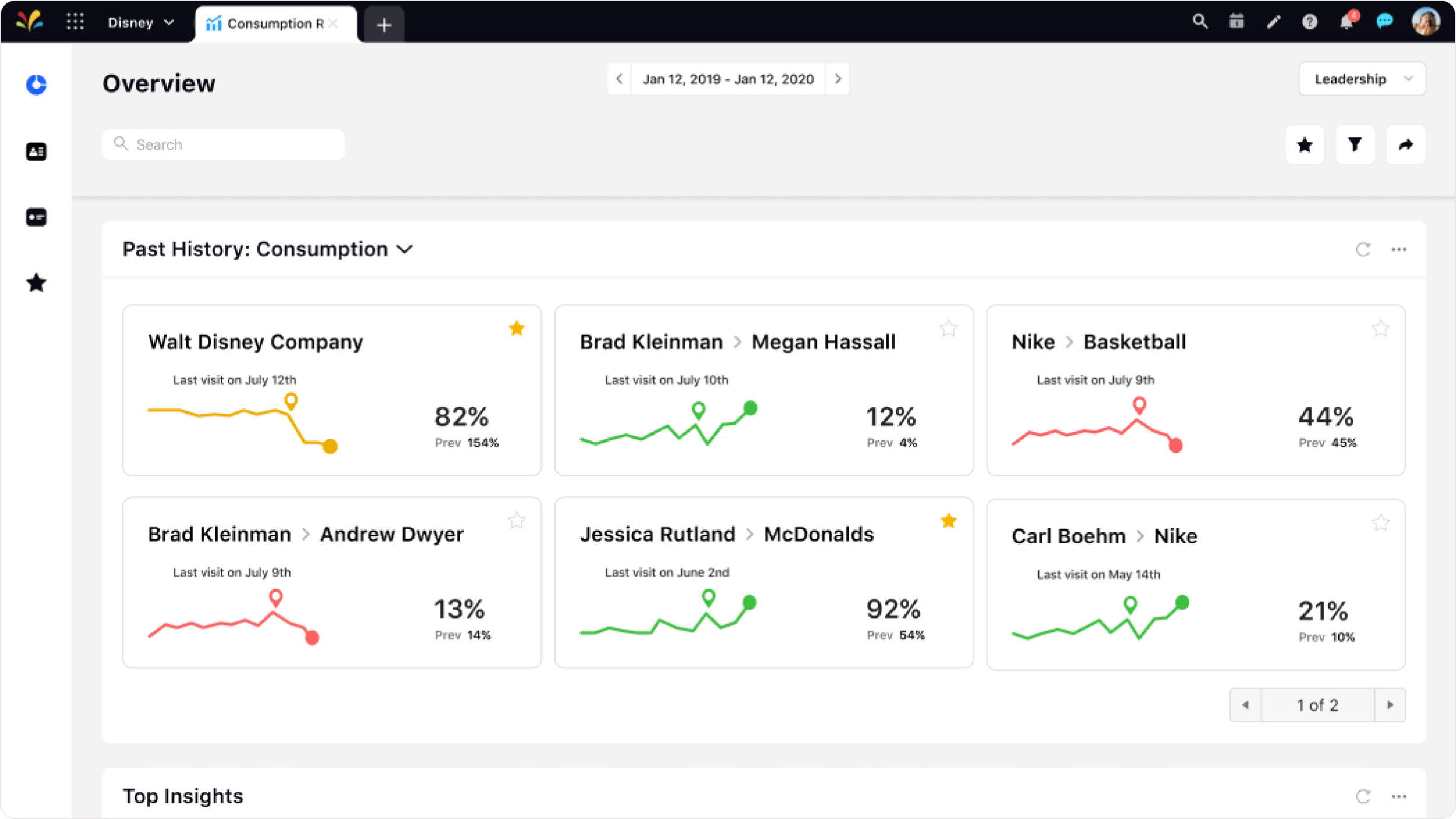Click the last-visit pin on Andrew Dwyer chart
This screenshot has height=819, width=1456.
click(275, 598)
